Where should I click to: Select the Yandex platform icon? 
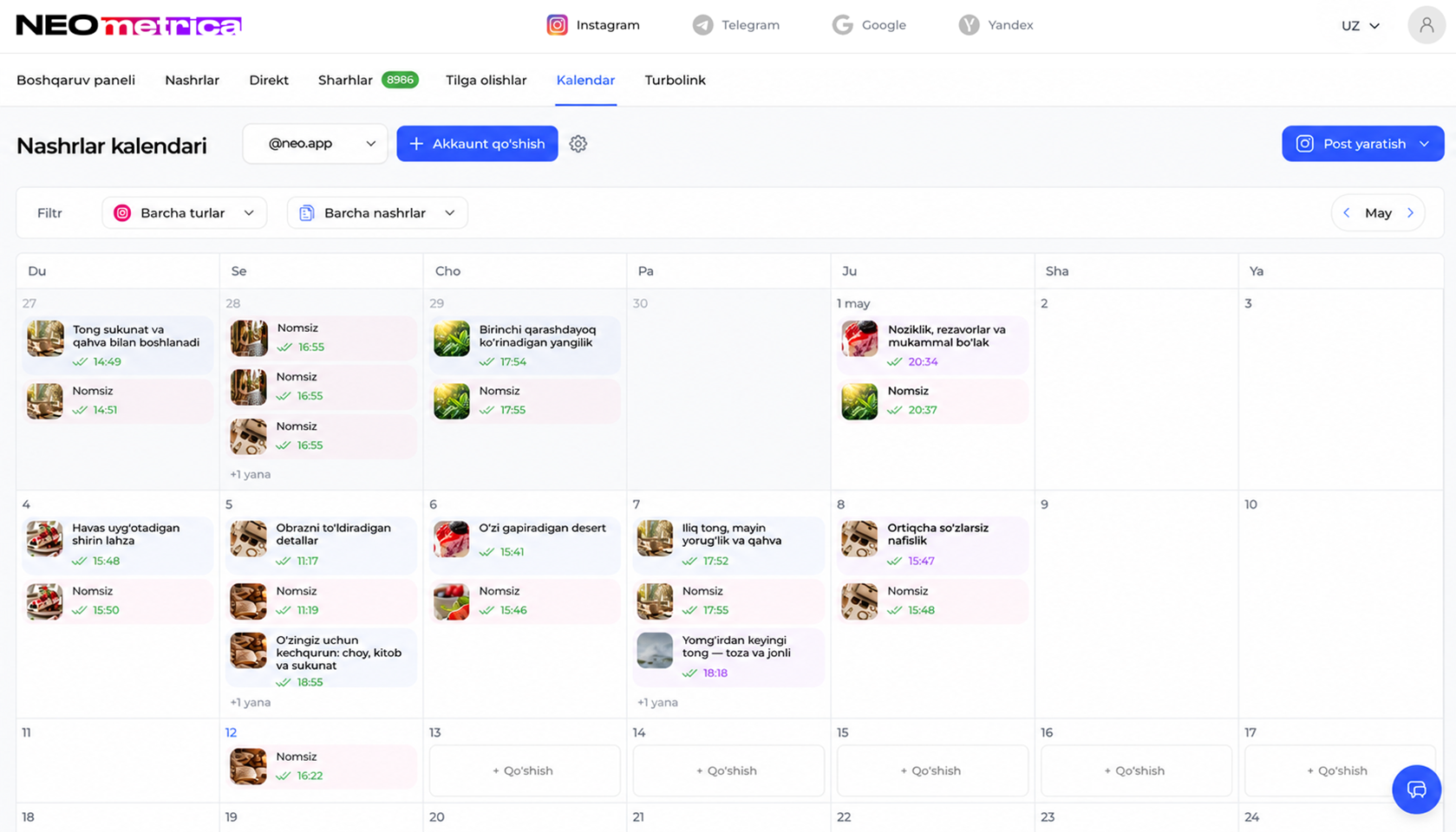(969, 25)
